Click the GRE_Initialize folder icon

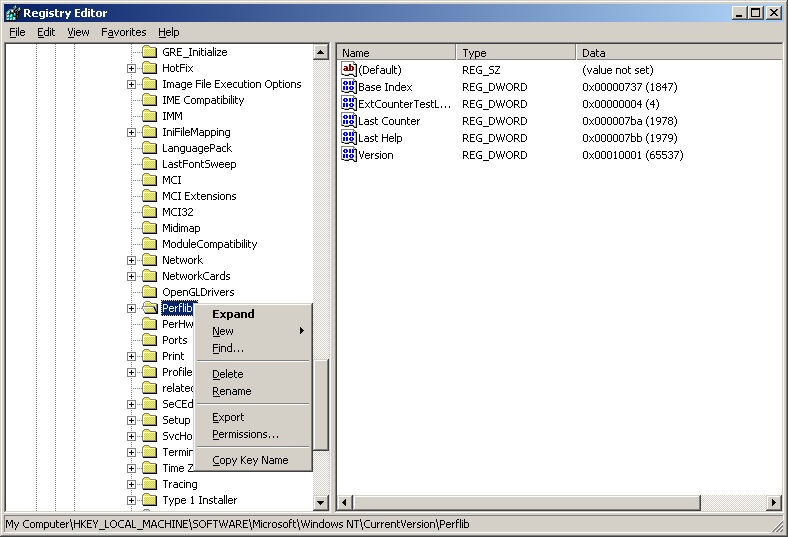pos(150,52)
